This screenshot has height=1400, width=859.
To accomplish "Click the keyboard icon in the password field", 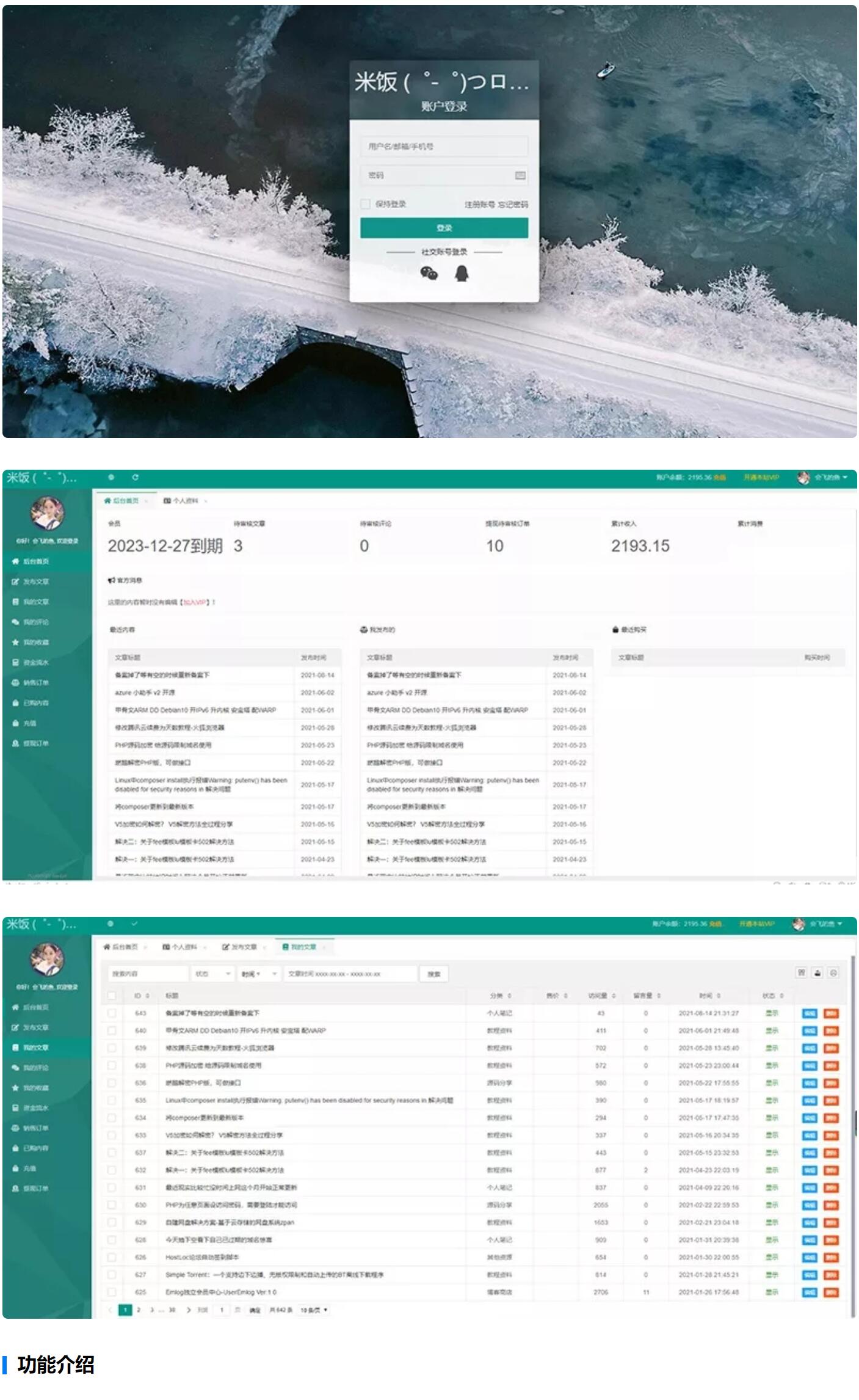I will (520, 176).
